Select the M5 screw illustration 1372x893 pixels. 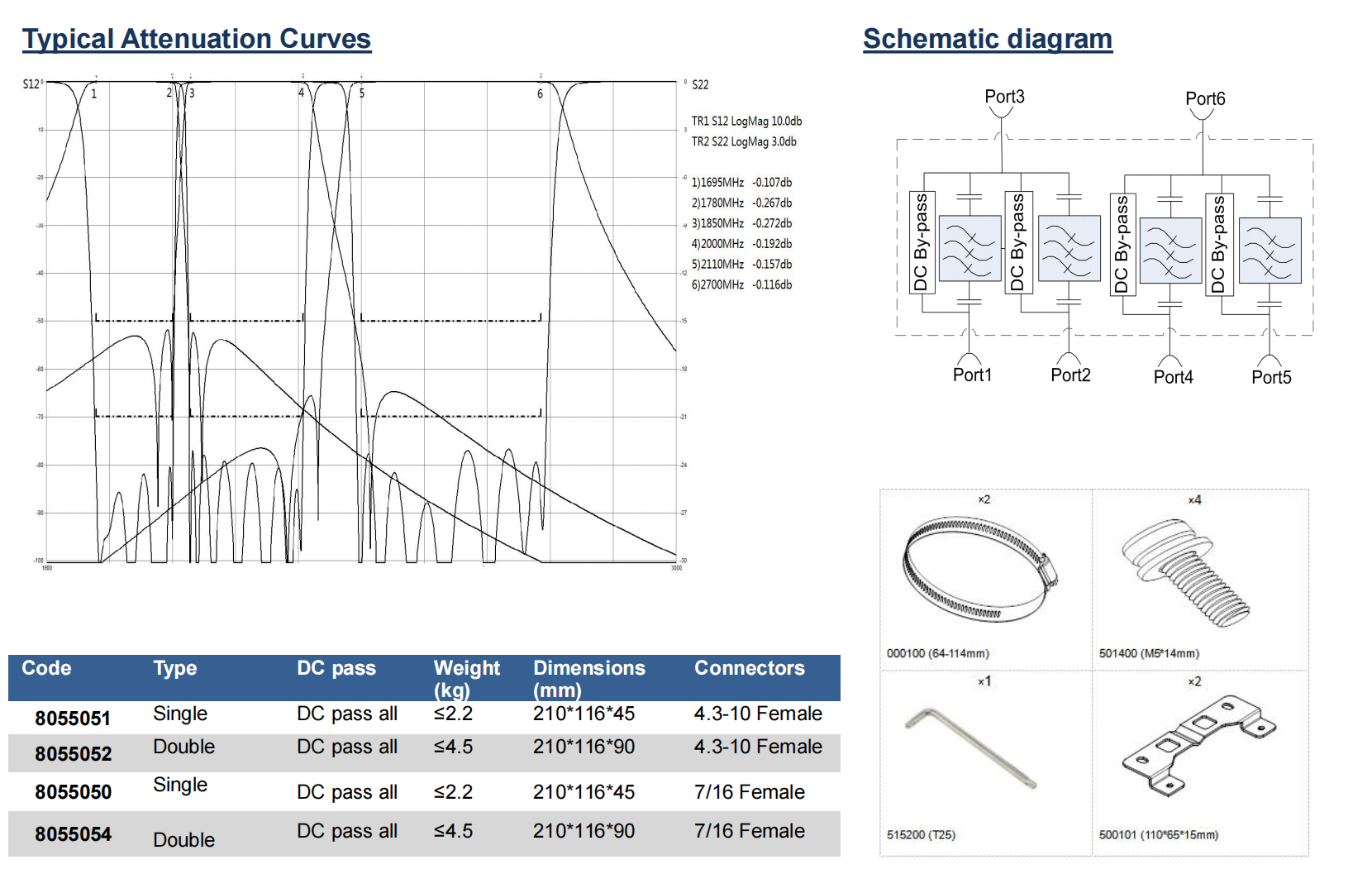coord(1186,572)
